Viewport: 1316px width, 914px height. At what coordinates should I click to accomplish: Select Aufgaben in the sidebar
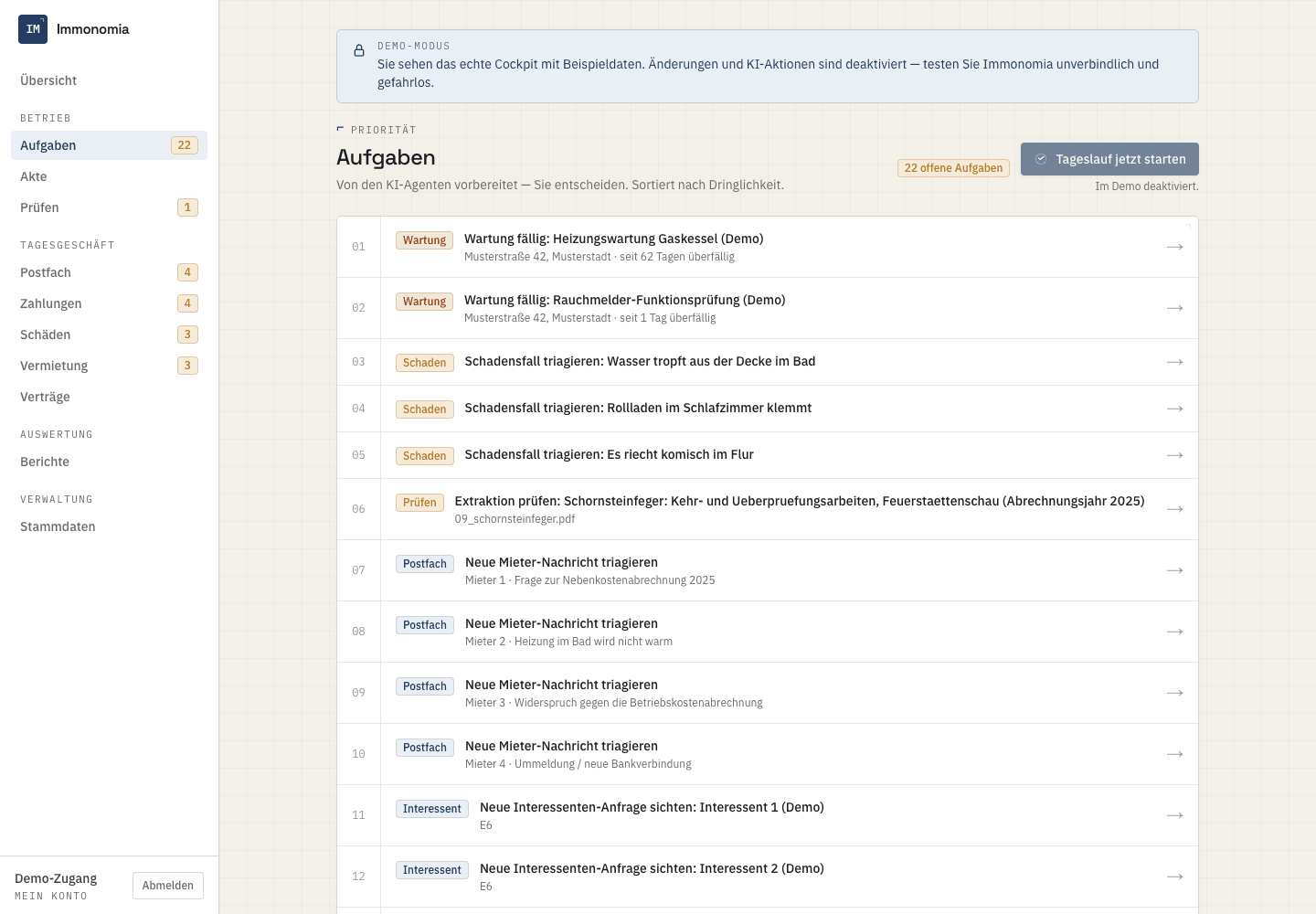pyautogui.click(x=109, y=145)
